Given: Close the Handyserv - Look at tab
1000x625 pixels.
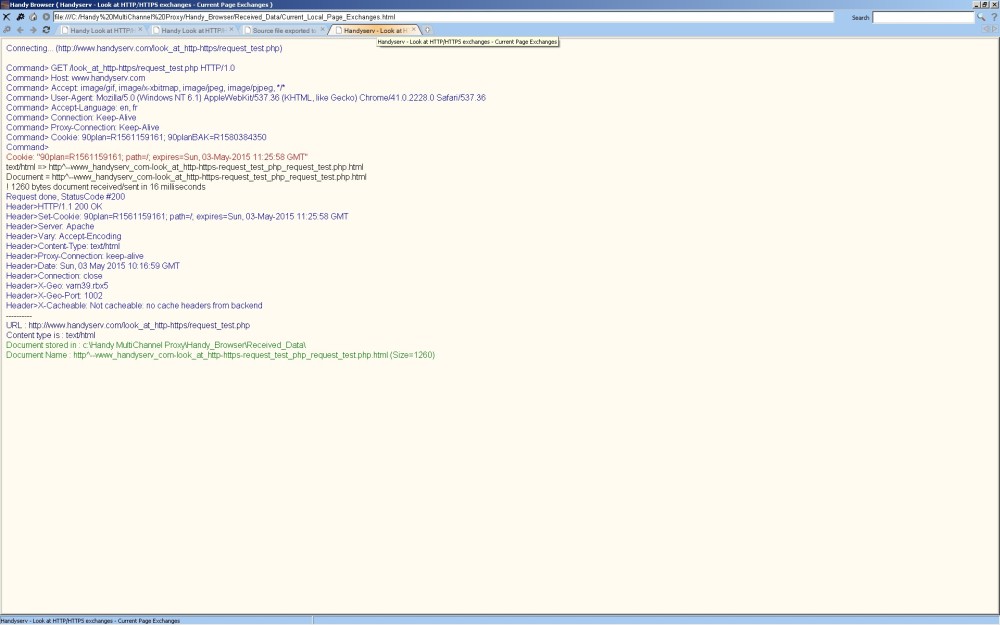Looking at the screenshot, I should tap(414, 29).
